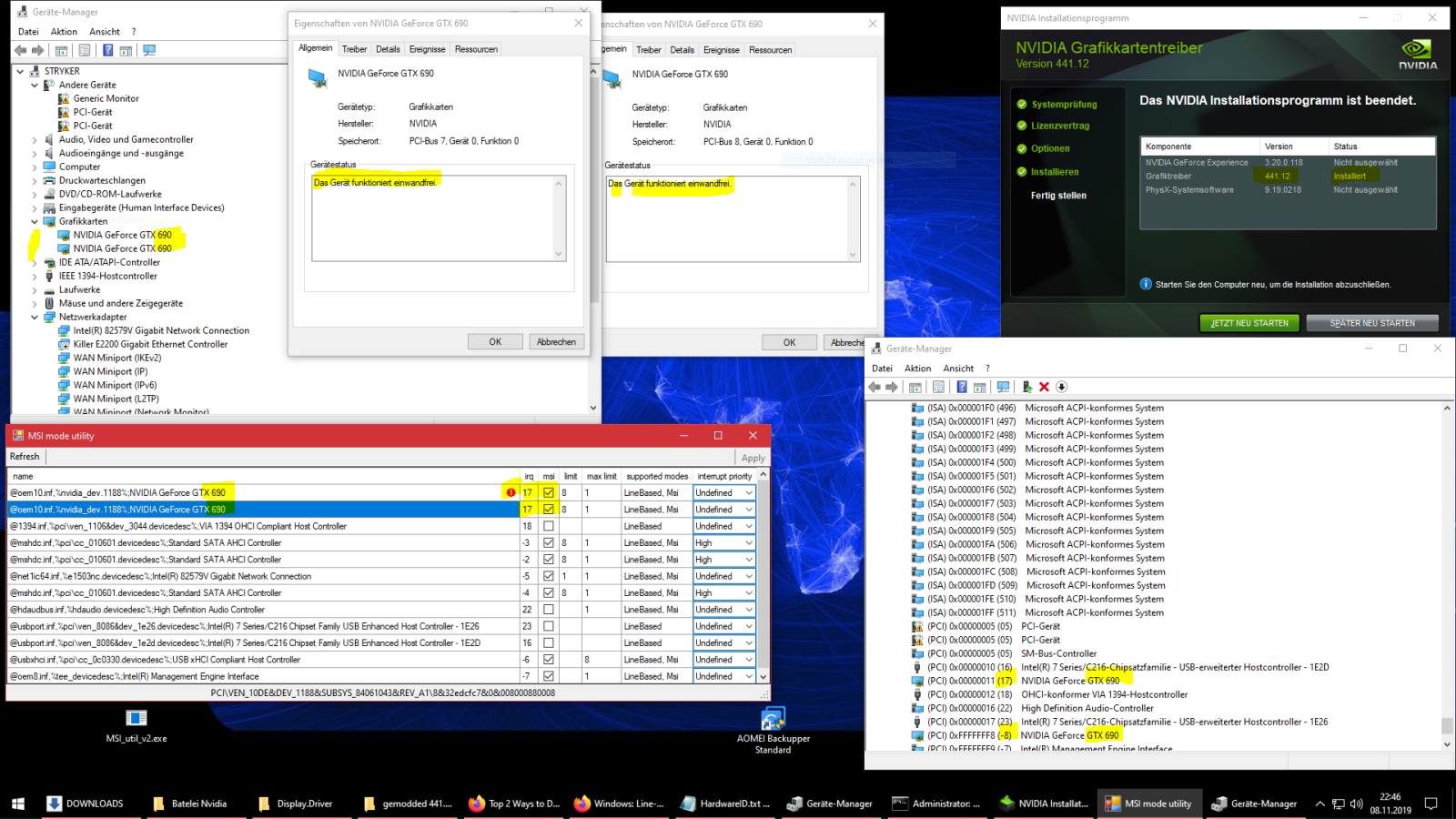
Task: Click the JETZT NEU STARTEN button
Action: click(1249, 323)
